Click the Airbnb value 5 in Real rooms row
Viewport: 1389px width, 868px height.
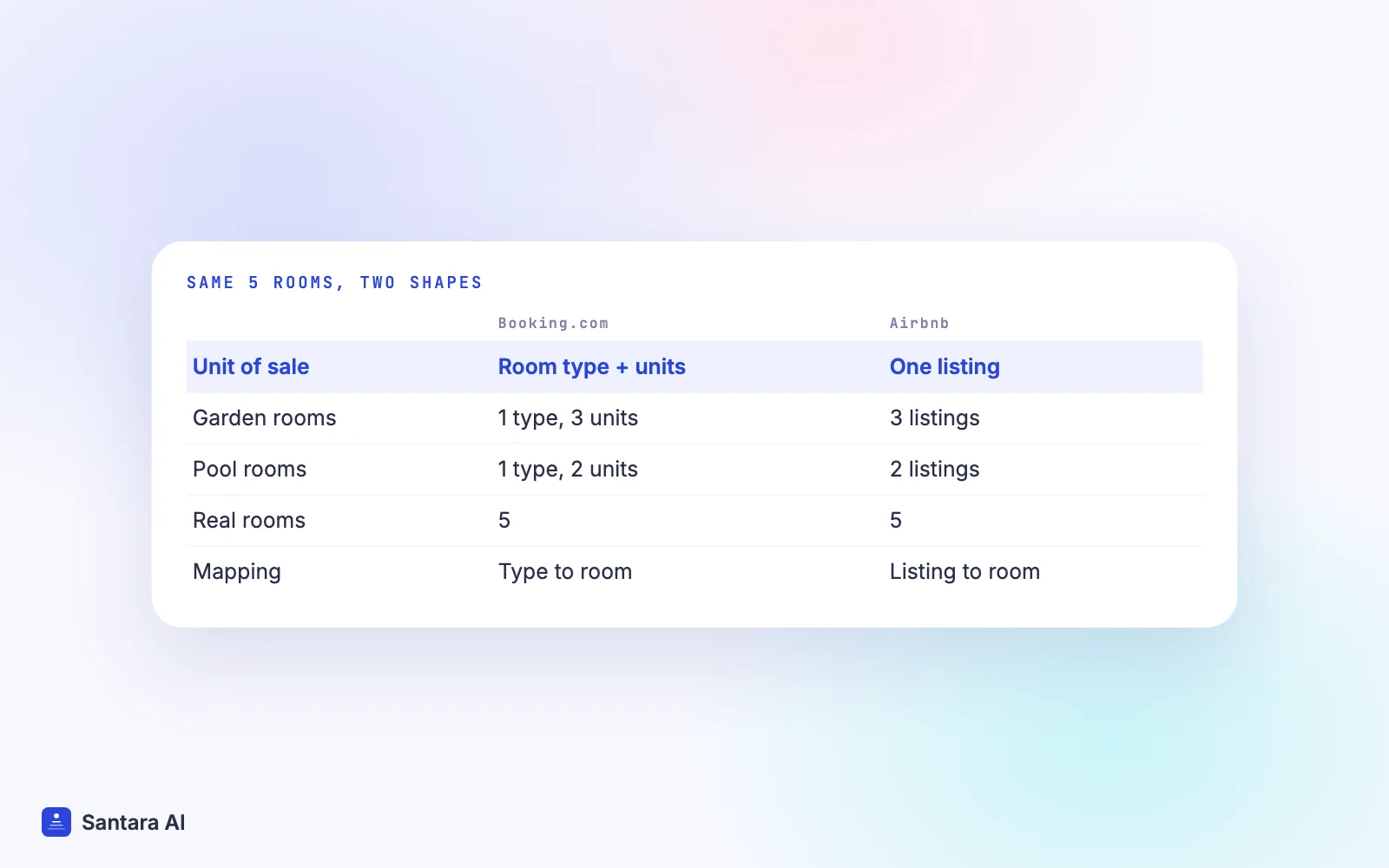coord(896,521)
